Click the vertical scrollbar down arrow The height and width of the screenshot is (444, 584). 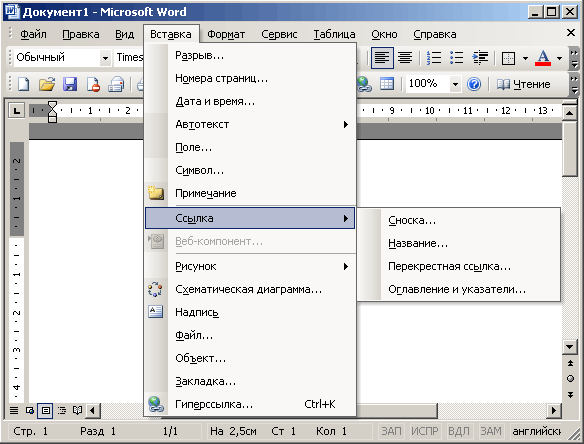(569, 347)
